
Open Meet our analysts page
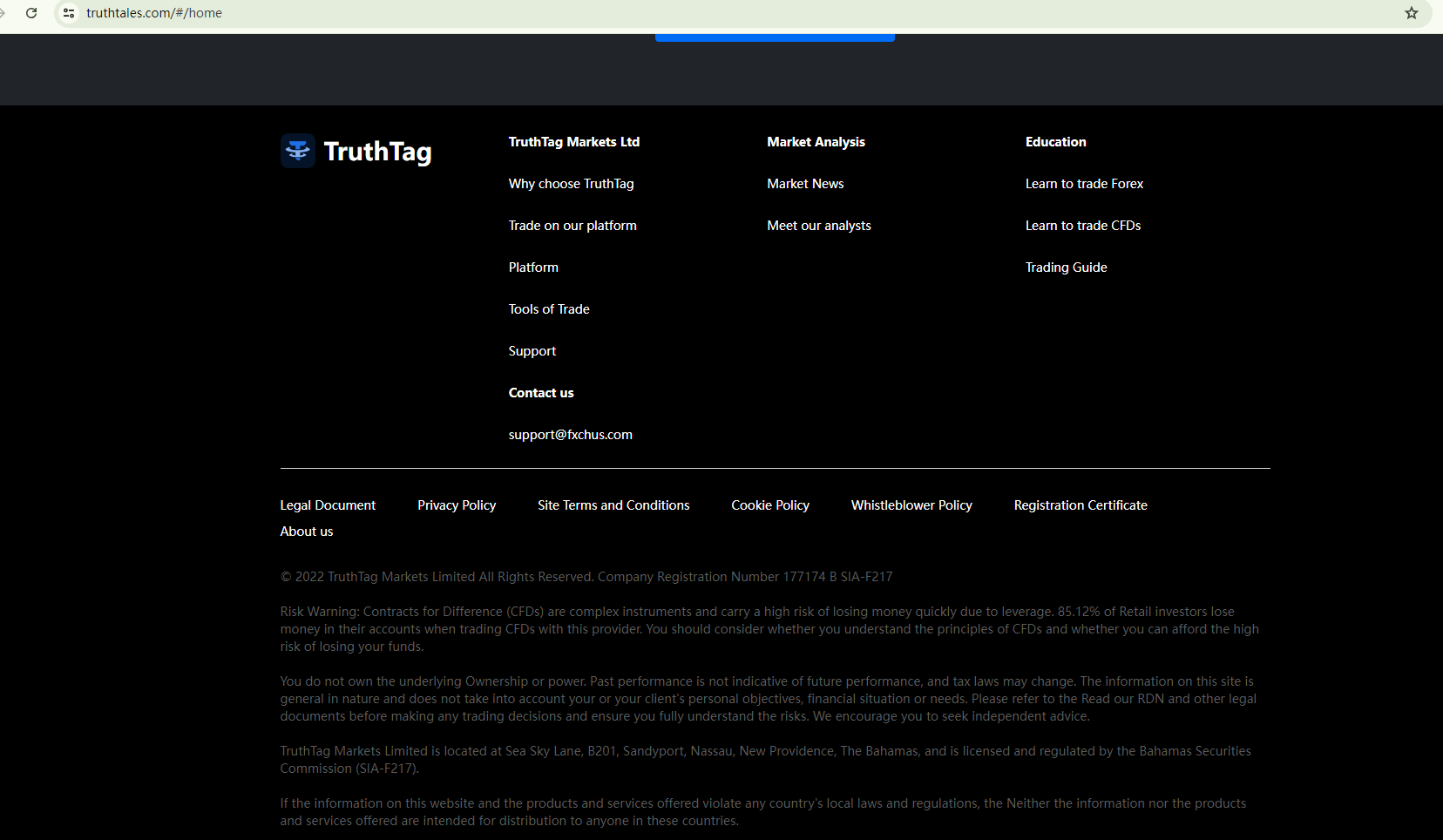pos(819,226)
